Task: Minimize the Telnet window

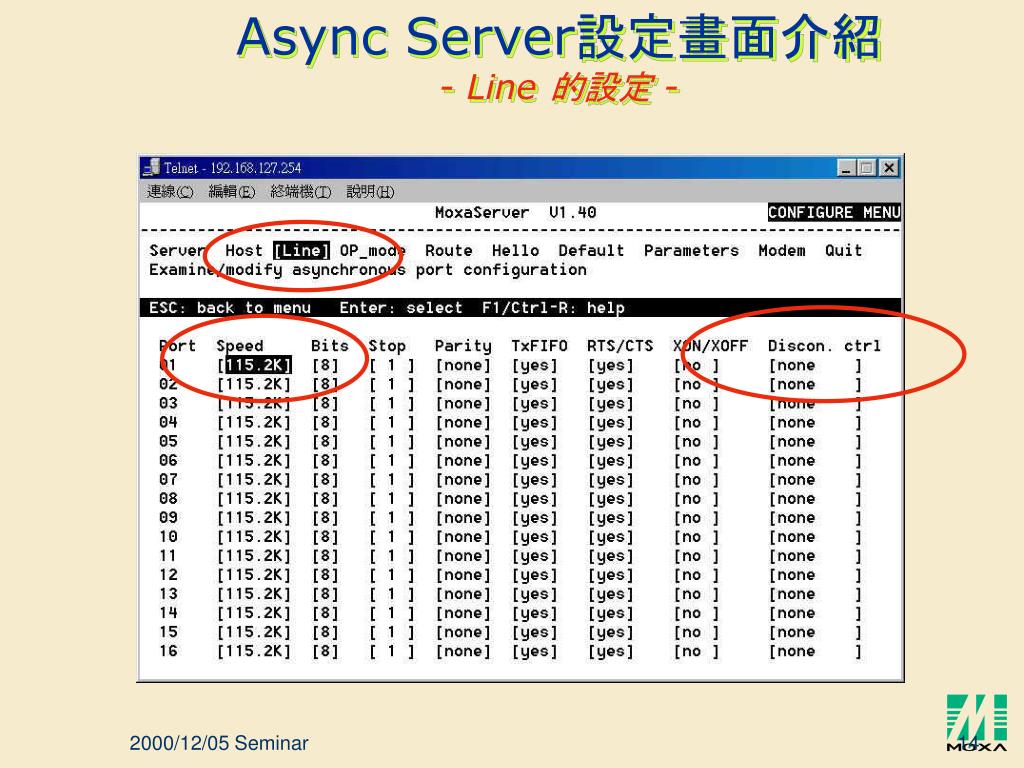Action: click(x=846, y=168)
